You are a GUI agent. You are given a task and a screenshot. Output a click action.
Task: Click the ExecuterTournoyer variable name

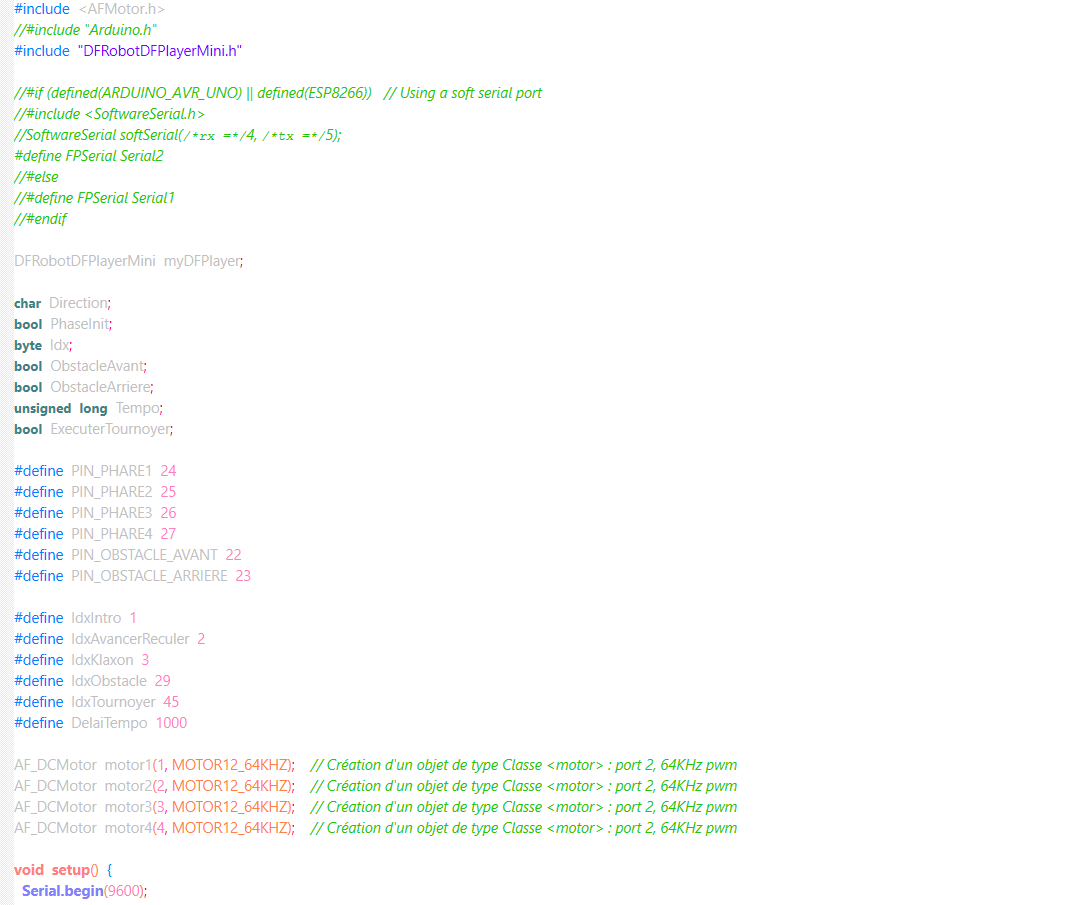pyautogui.click(x=111, y=429)
